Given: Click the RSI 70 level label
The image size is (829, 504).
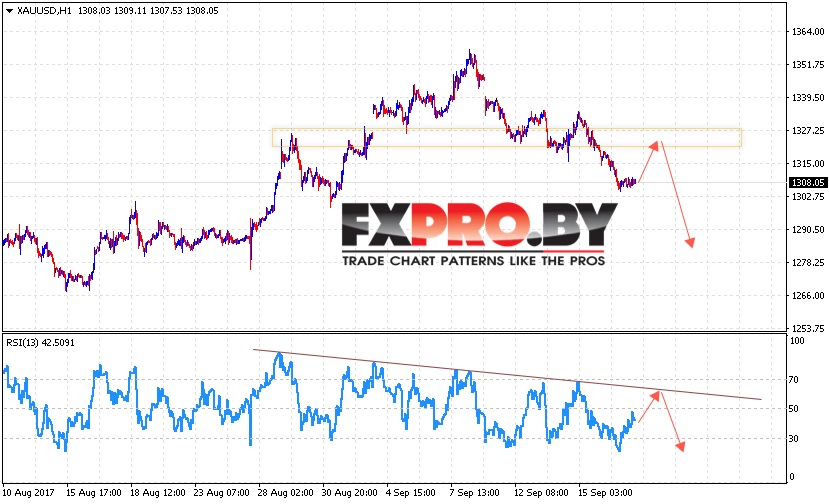Looking at the screenshot, I should tap(794, 380).
